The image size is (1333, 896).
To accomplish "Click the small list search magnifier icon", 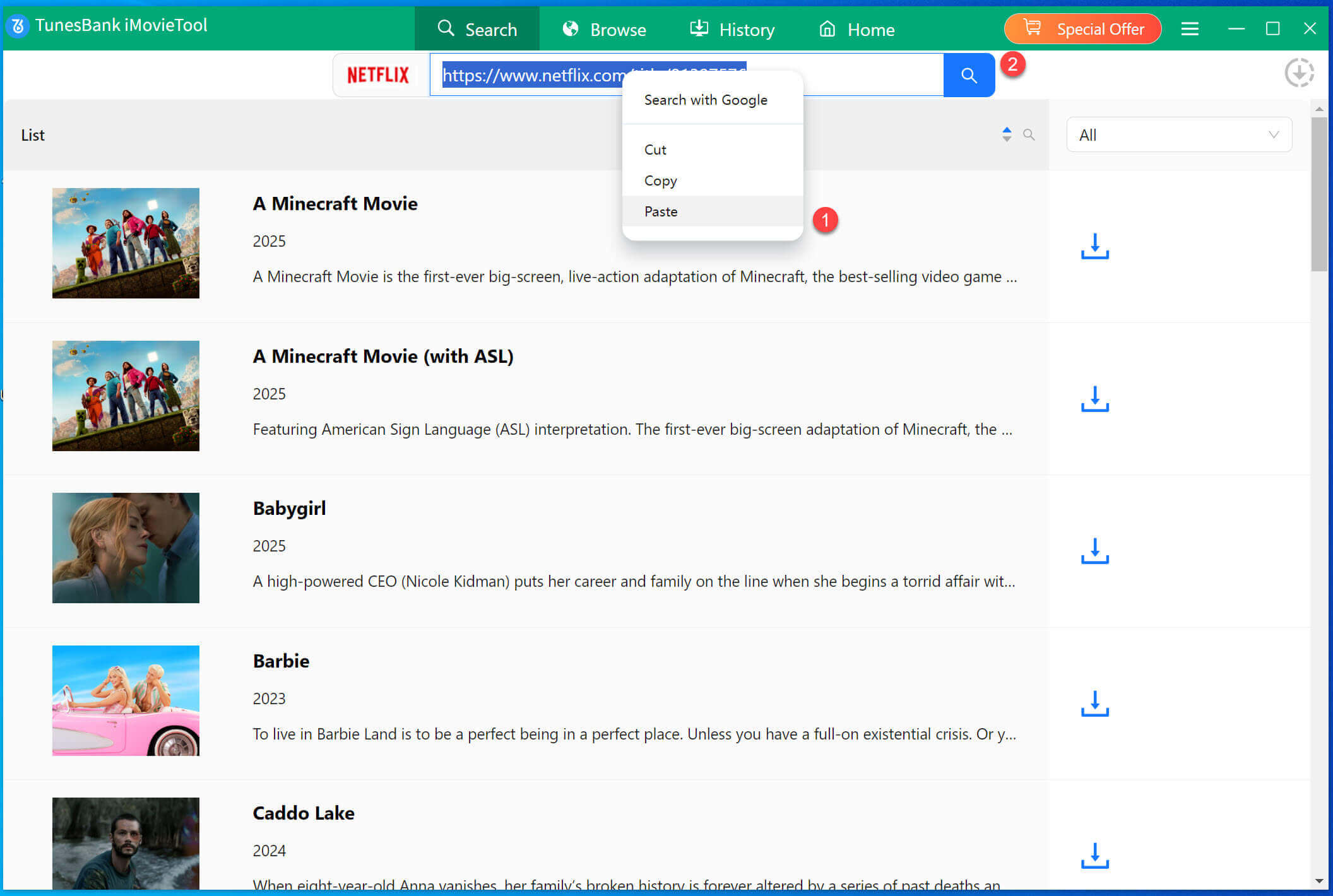I will (x=1029, y=134).
